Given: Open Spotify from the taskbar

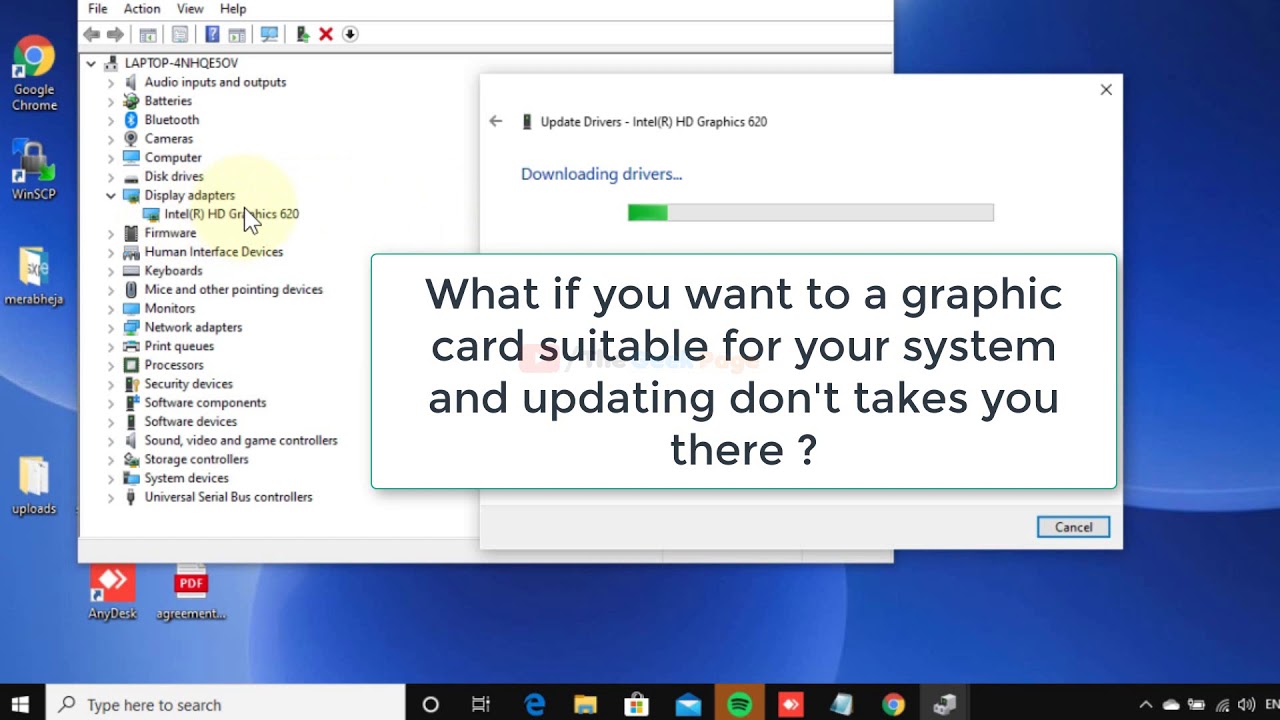Looking at the screenshot, I should (739, 705).
